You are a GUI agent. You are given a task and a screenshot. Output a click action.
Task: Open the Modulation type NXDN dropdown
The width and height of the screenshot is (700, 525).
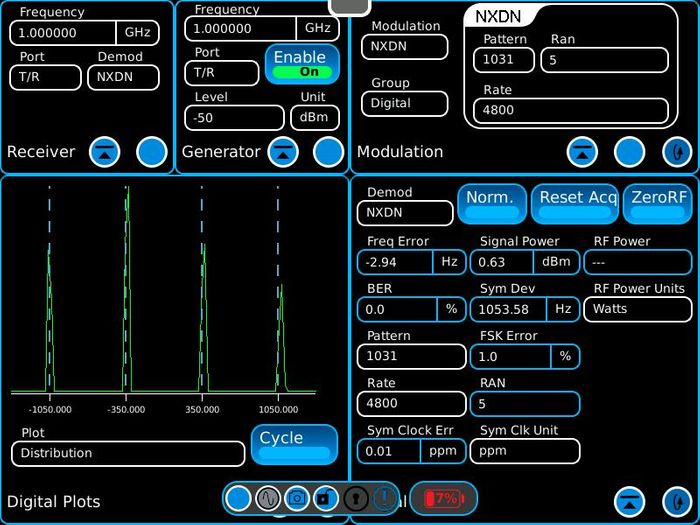404,46
